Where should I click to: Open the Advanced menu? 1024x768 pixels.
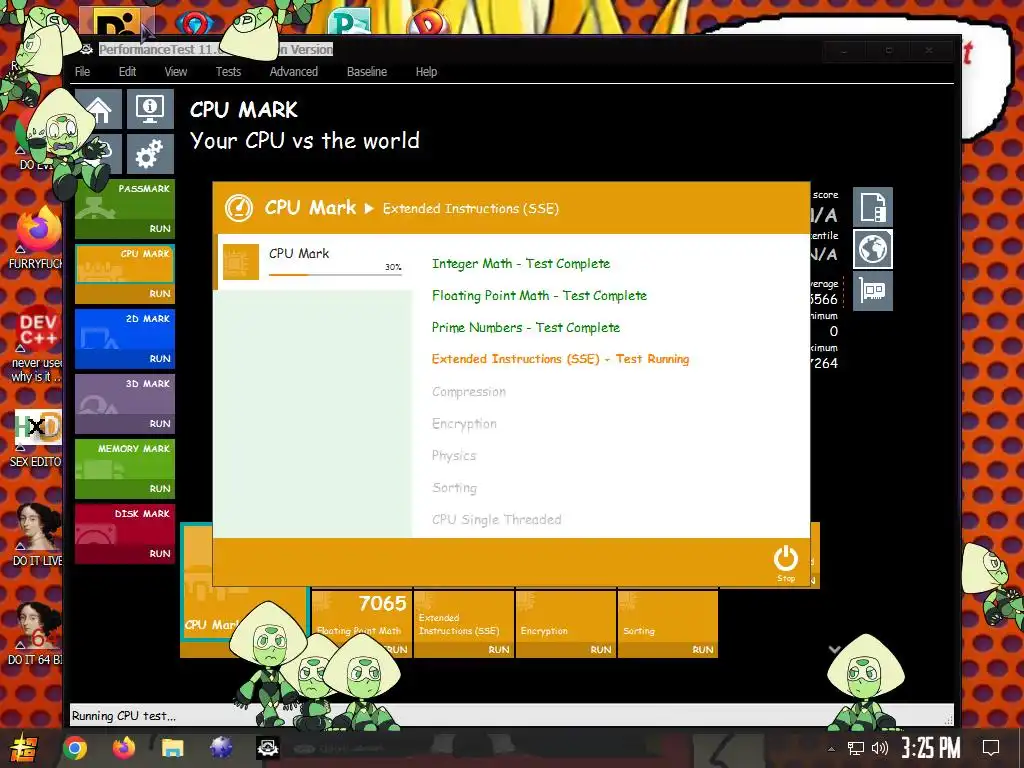pos(294,72)
